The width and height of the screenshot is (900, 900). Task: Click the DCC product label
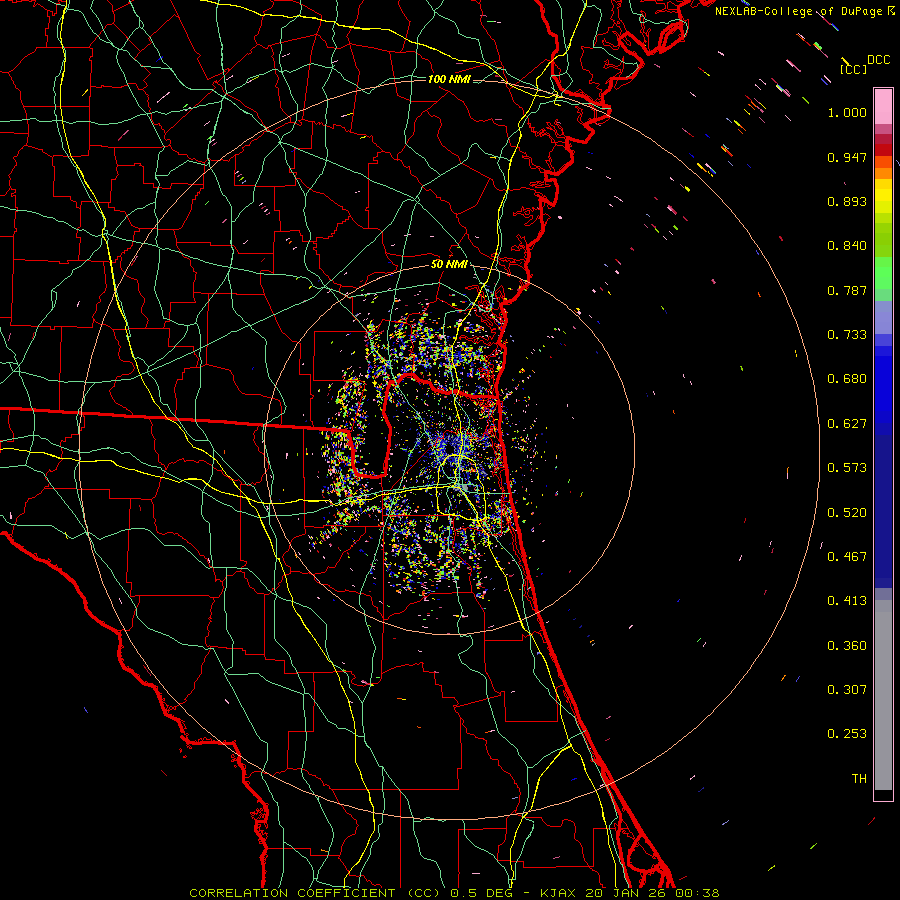(x=878, y=60)
